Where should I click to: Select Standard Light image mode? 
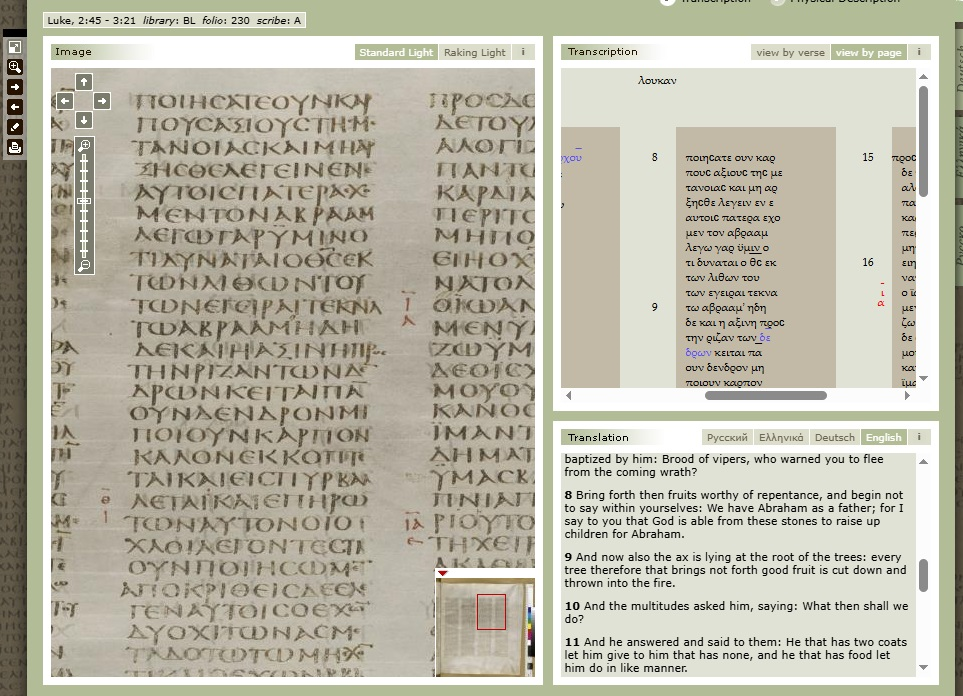click(396, 52)
